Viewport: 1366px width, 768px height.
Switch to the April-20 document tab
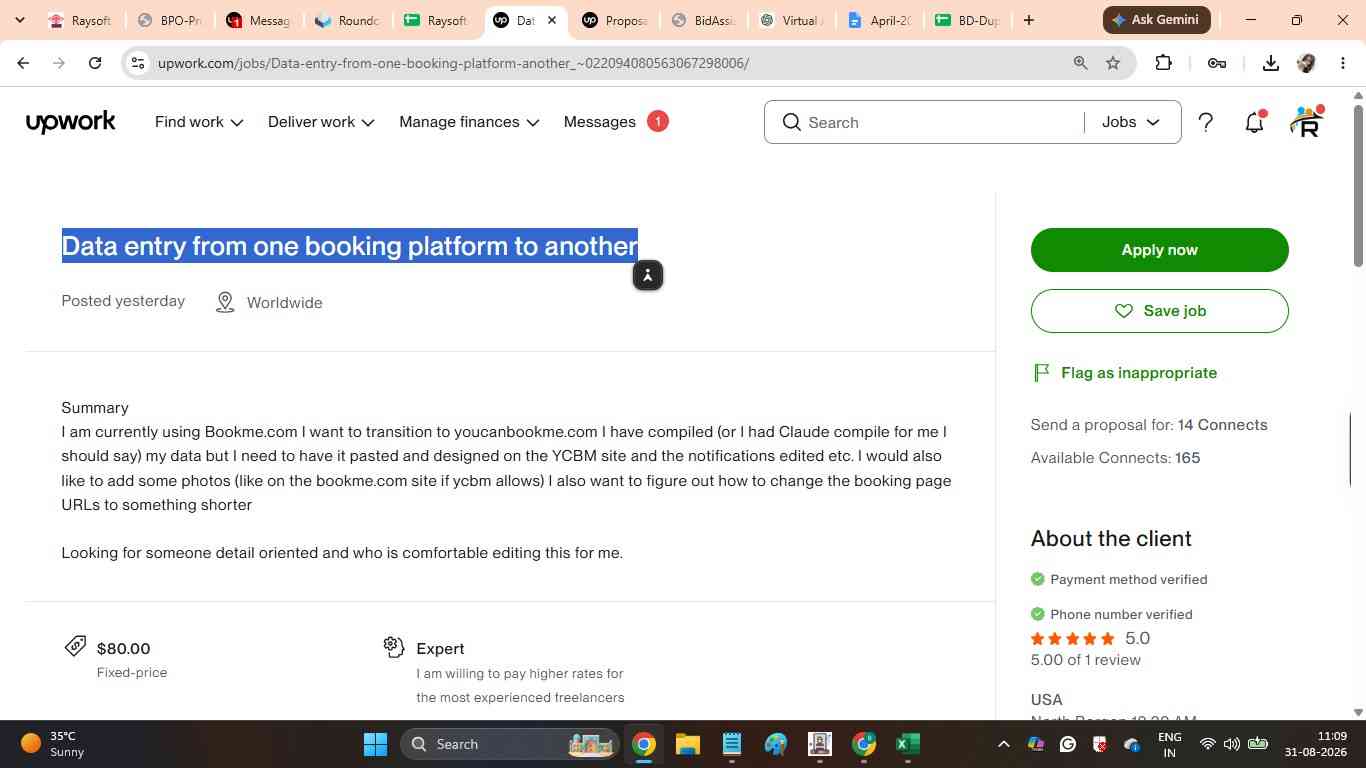click(879, 20)
